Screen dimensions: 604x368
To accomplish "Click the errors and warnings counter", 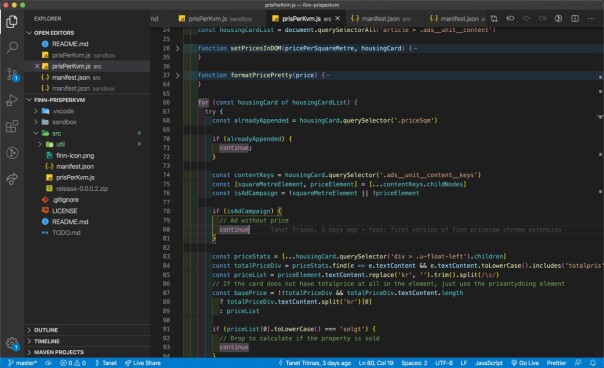I will pos(73,363).
